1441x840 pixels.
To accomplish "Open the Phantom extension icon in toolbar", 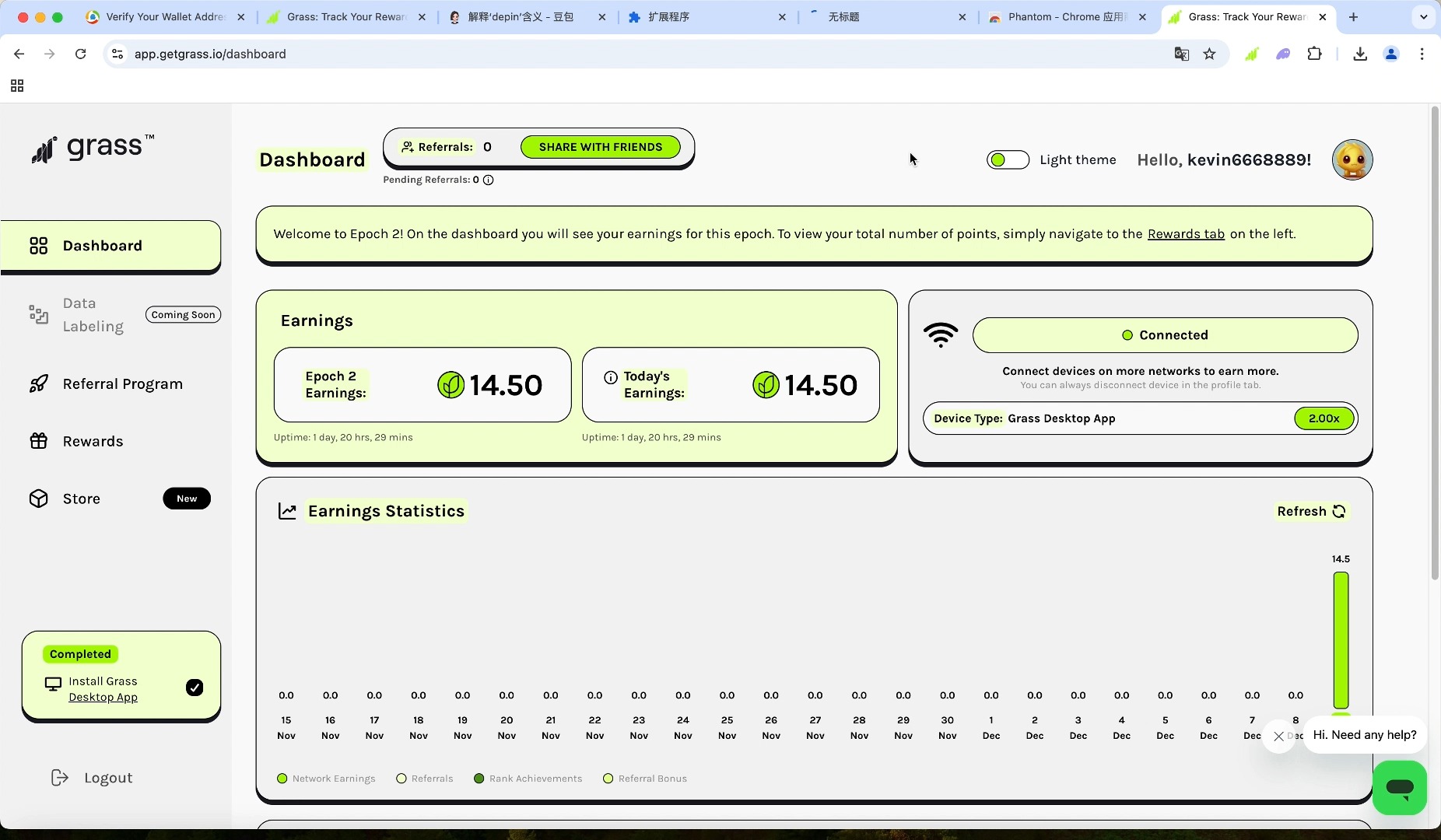I will (1283, 54).
